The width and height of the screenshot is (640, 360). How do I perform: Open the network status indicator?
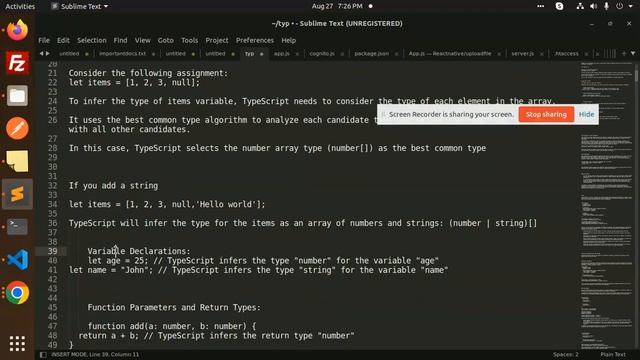(580, 6)
